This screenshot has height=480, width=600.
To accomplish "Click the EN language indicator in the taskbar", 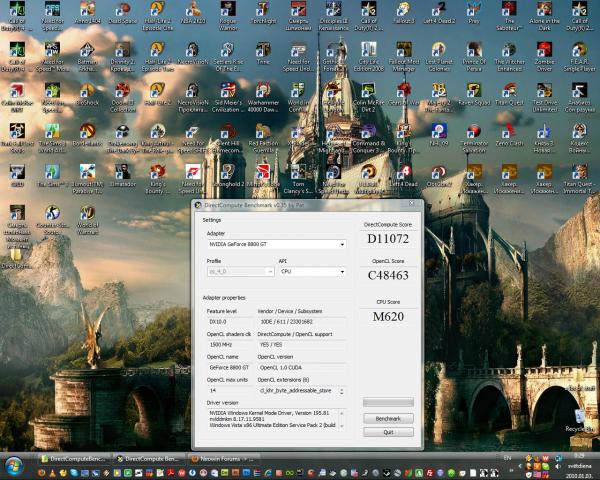I will point(507,458).
